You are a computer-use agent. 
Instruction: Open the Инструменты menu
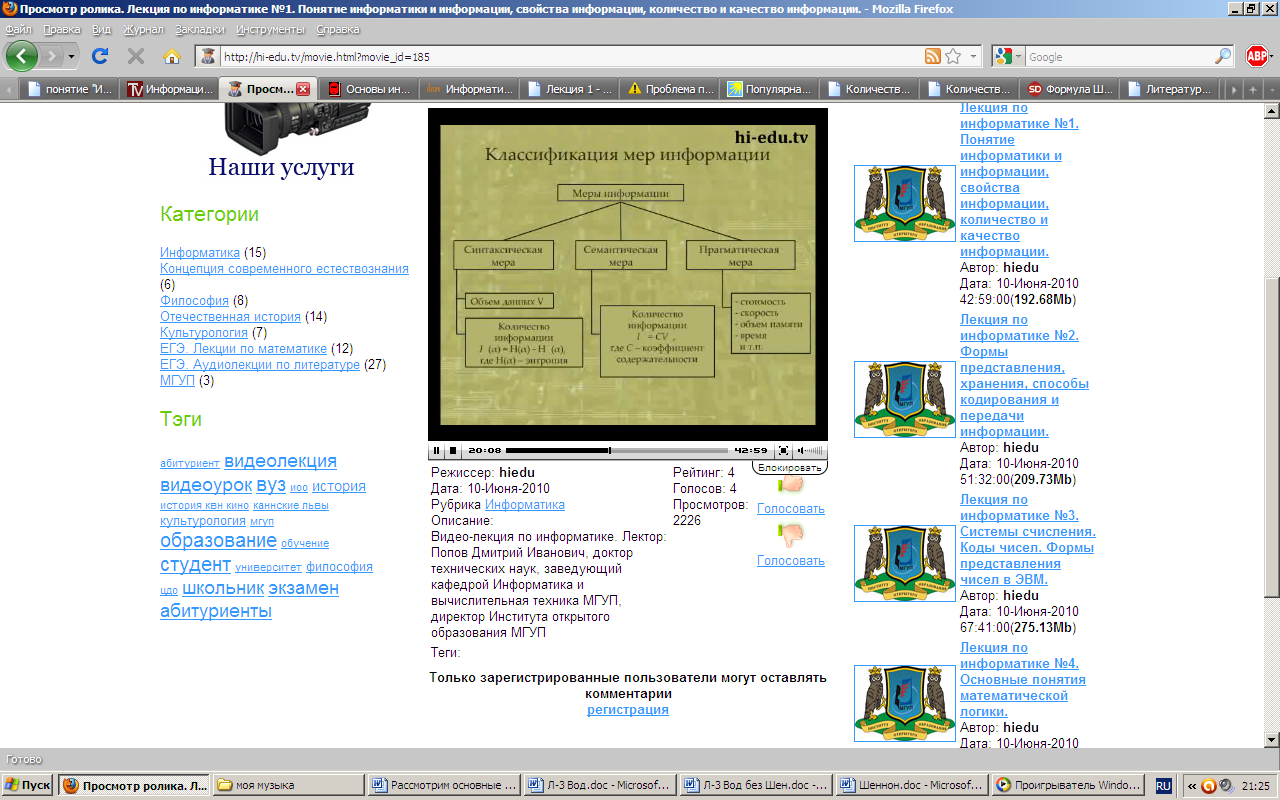(x=270, y=29)
